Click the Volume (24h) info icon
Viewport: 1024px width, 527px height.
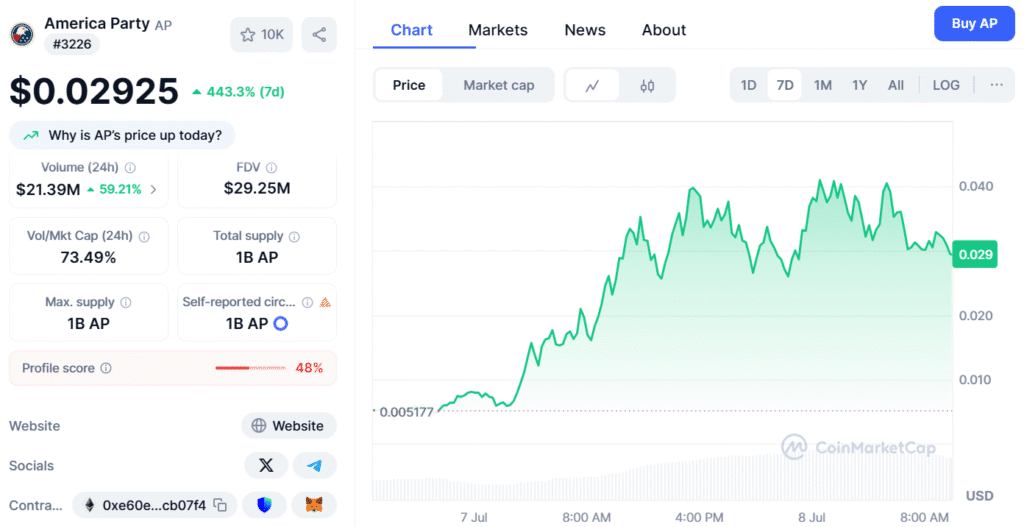tap(131, 168)
